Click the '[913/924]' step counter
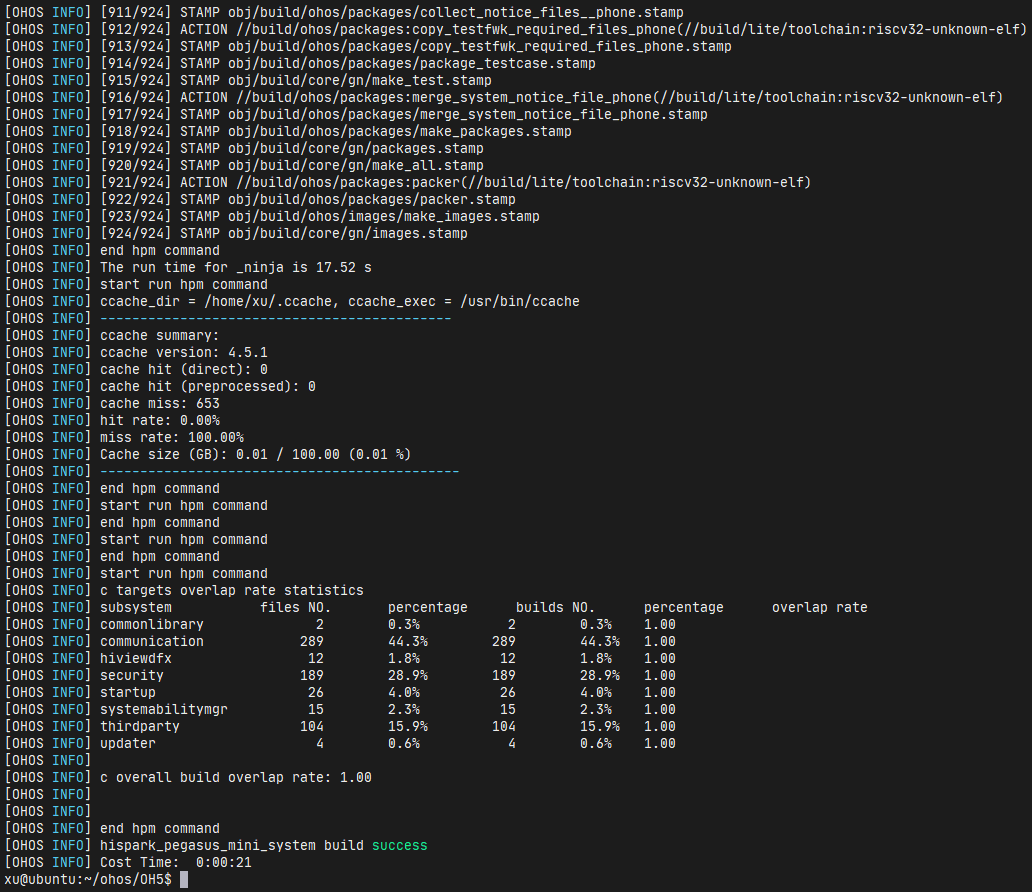Screen dimensions: 1032x892 136,46
